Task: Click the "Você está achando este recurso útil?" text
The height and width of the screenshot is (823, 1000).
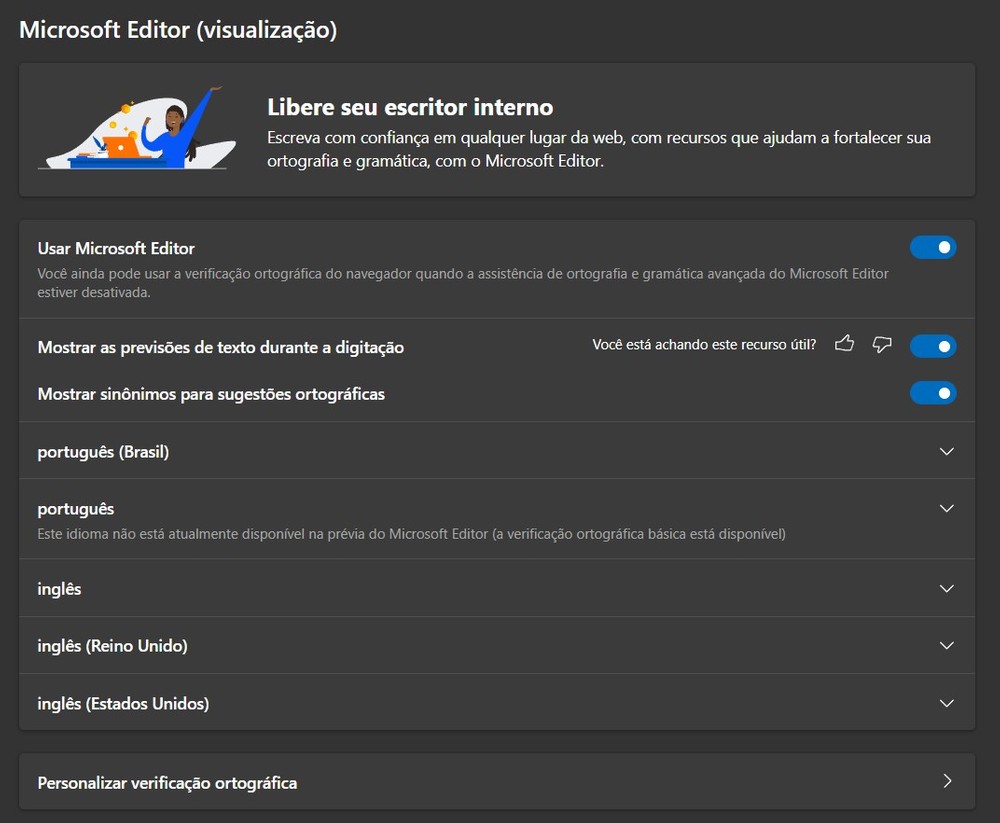Action: [704, 345]
